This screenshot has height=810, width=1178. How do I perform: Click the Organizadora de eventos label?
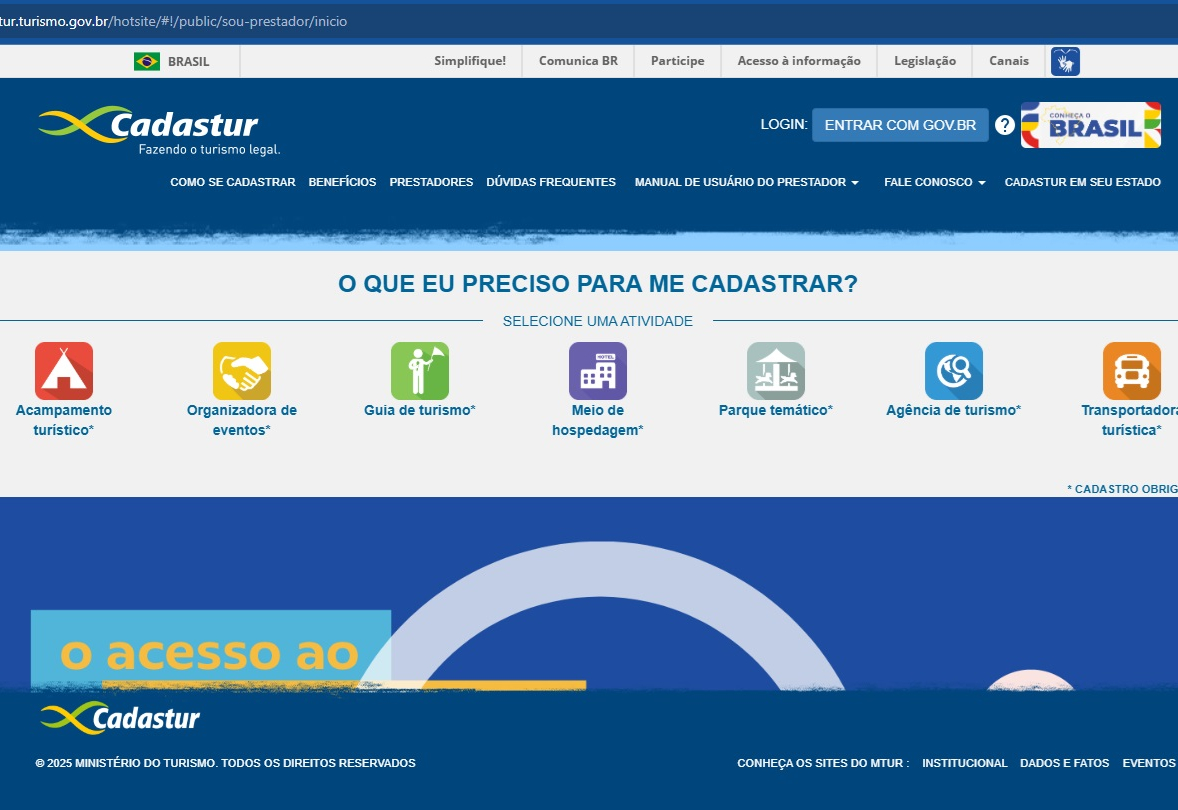(242, 420)
